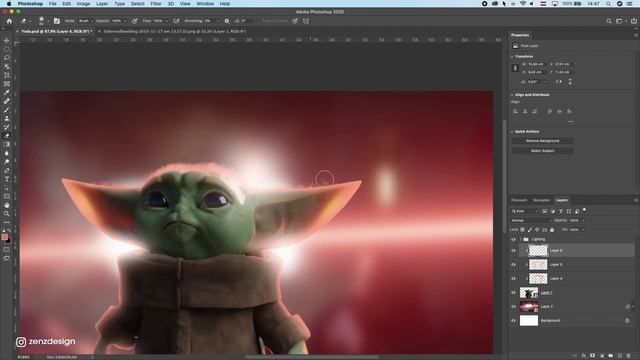
Task: Add a layer style via fx icon
Action: [584, 356]
